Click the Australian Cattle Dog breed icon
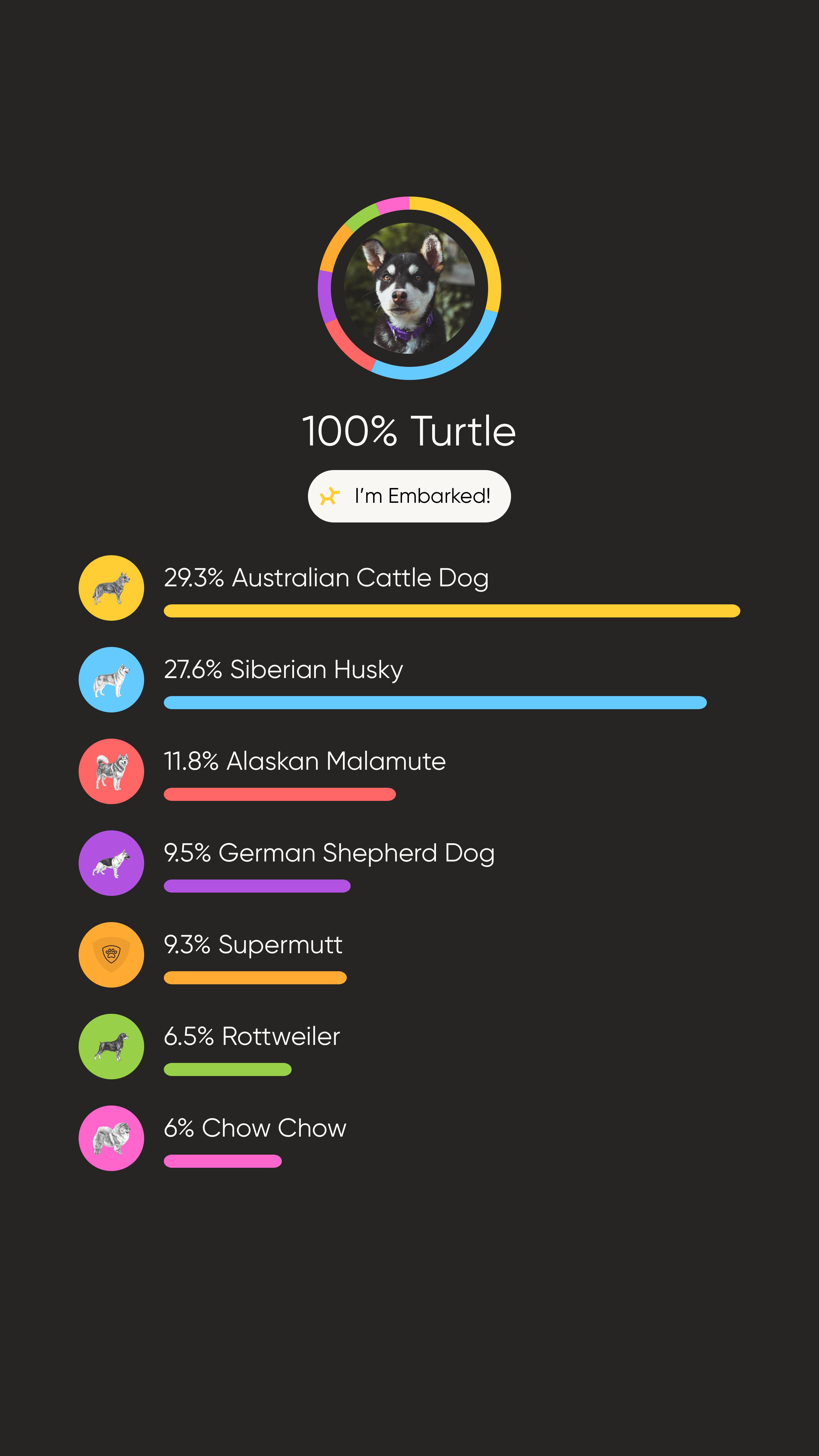The width and height of the screenshot is (819, 1456). [111, 588]
